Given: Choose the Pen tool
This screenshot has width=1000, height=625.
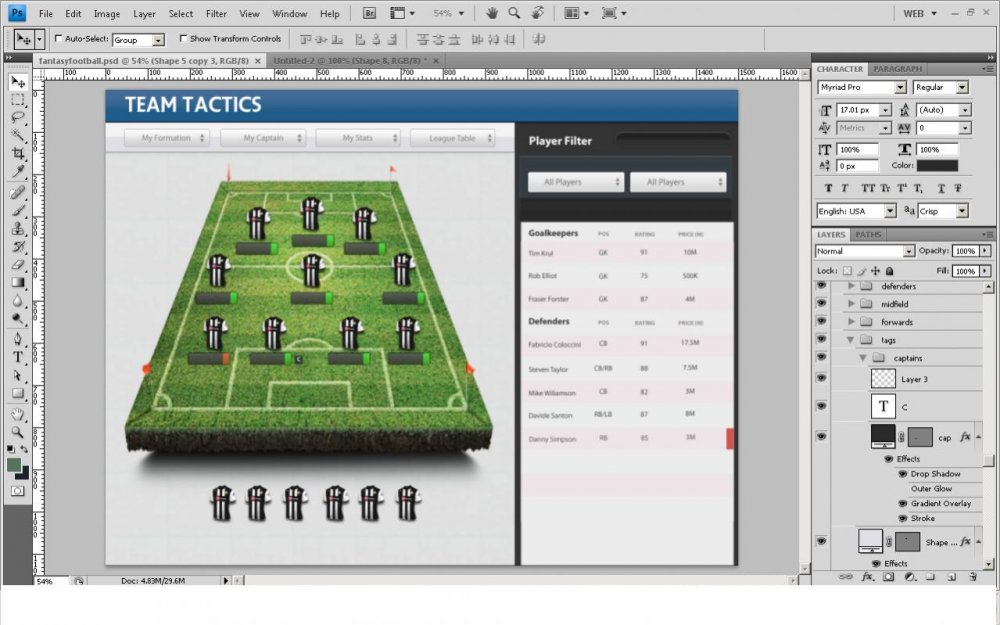Looking at the screenshot, I should (x=18, y=338).
